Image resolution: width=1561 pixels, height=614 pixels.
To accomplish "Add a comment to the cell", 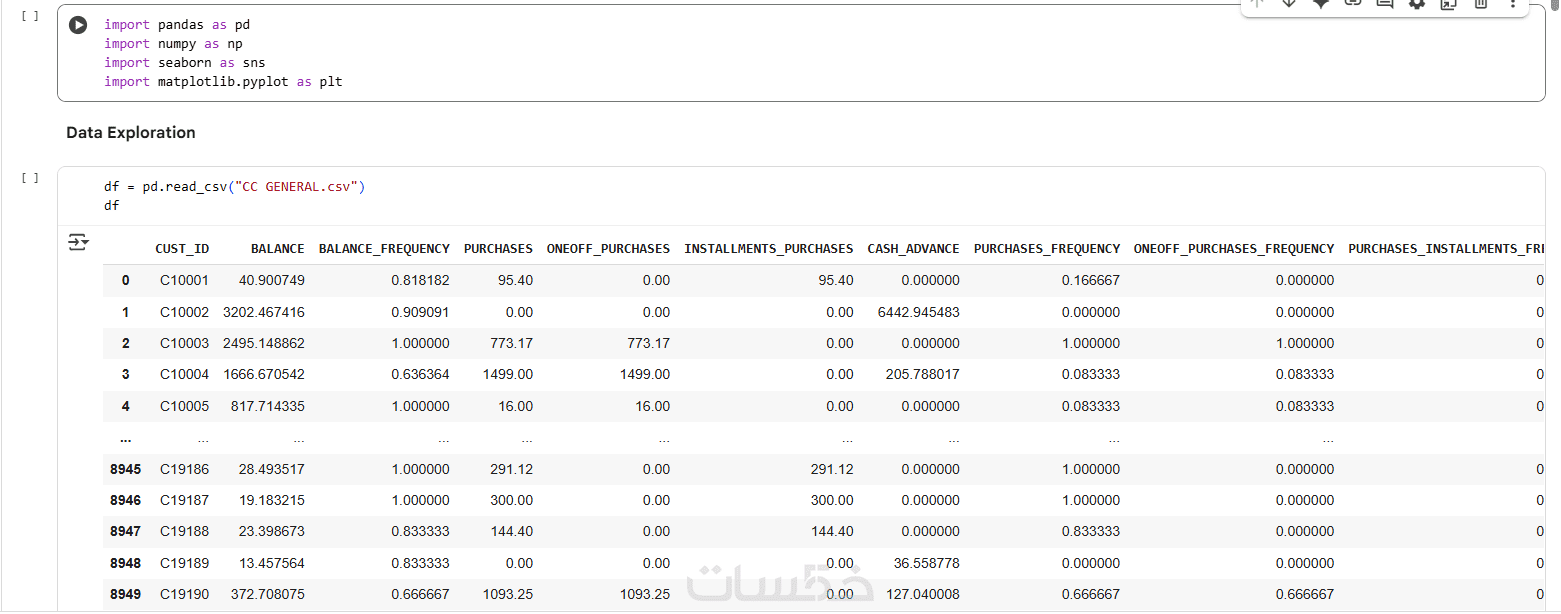I will [x=1385, y=4].
